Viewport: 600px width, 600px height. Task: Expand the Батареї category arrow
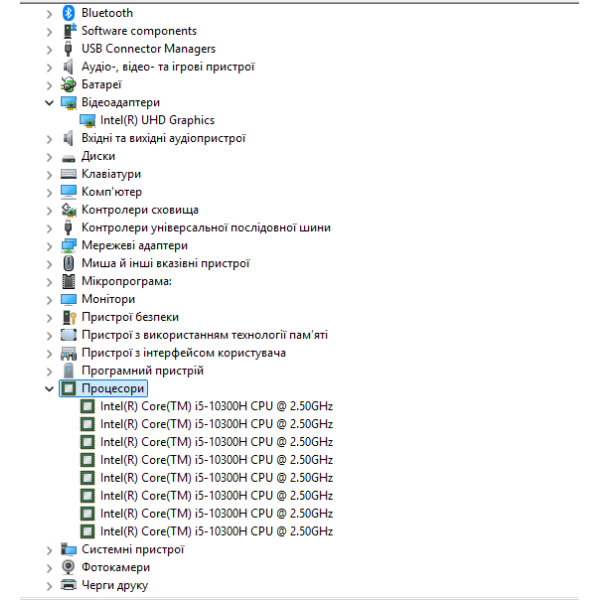coord(49,86)
